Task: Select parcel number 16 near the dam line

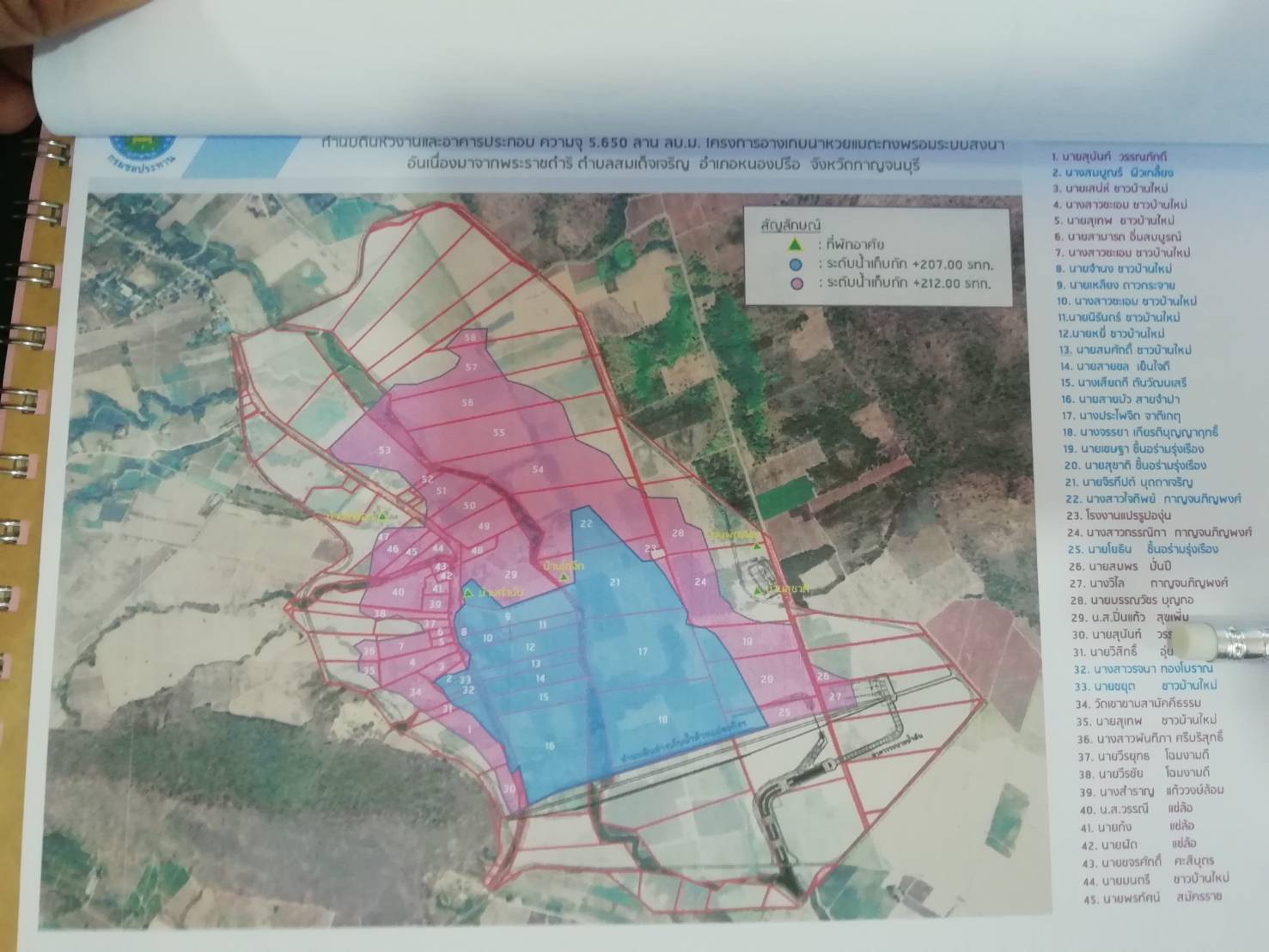Action: tap(549, 747)
